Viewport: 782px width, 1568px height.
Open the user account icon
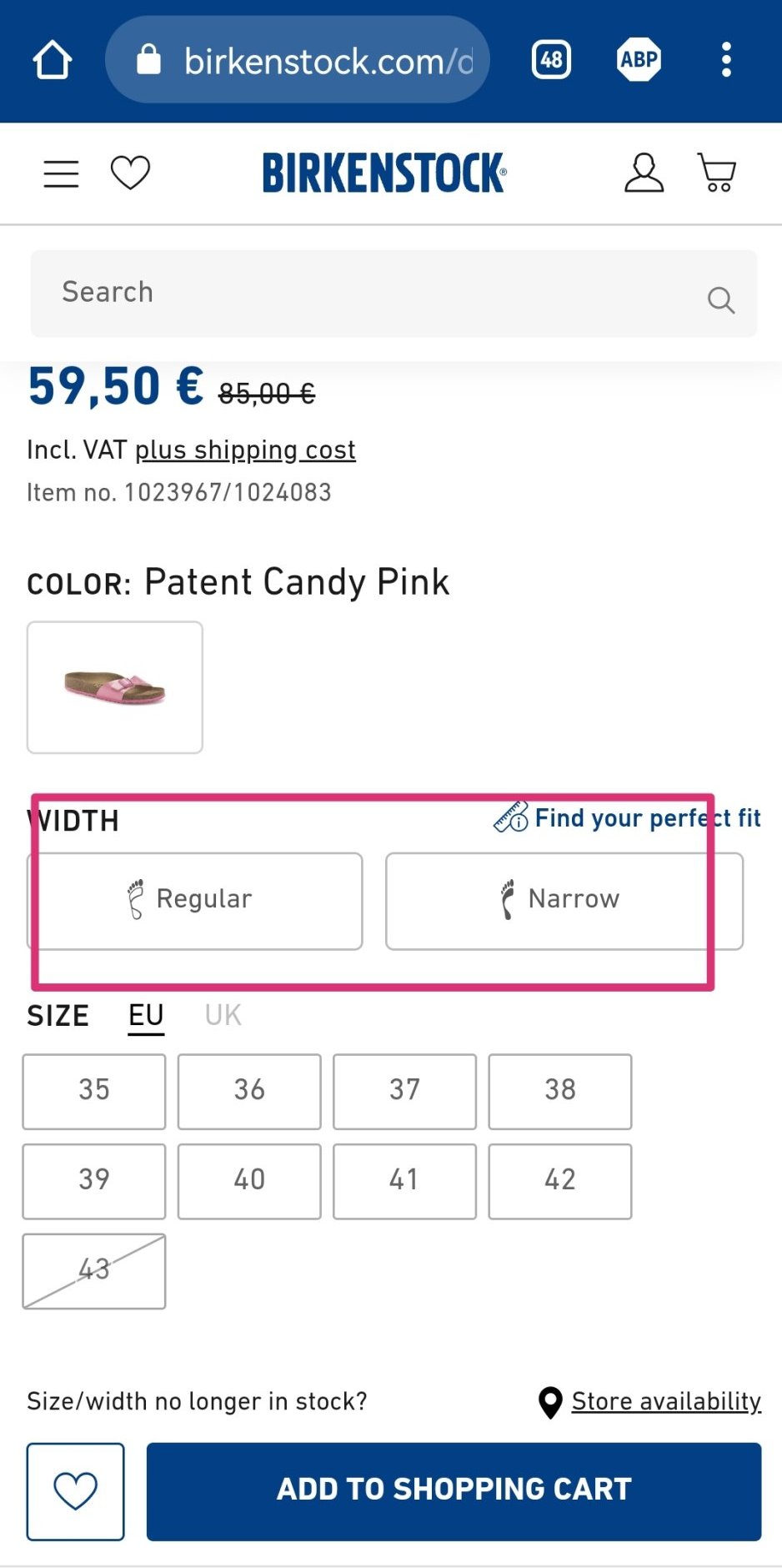(x=644, y=173)
